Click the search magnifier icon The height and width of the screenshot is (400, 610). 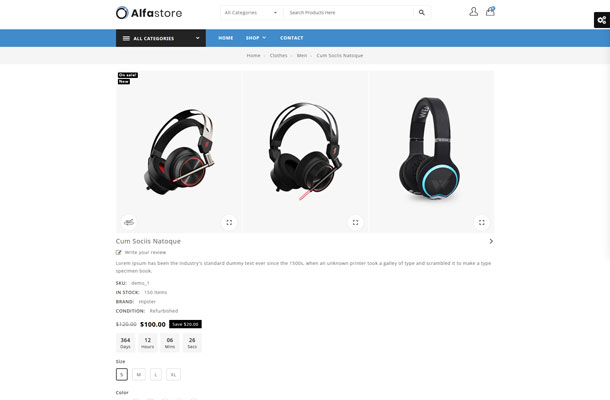coord(422,12)
